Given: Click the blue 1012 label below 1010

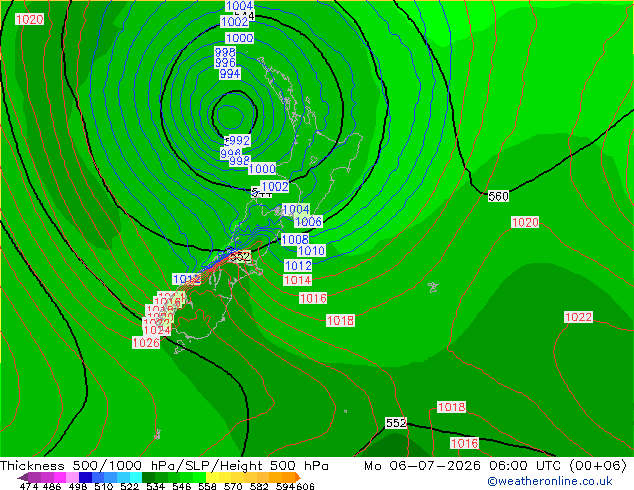Looking at the screenshot, I should 298,266.
